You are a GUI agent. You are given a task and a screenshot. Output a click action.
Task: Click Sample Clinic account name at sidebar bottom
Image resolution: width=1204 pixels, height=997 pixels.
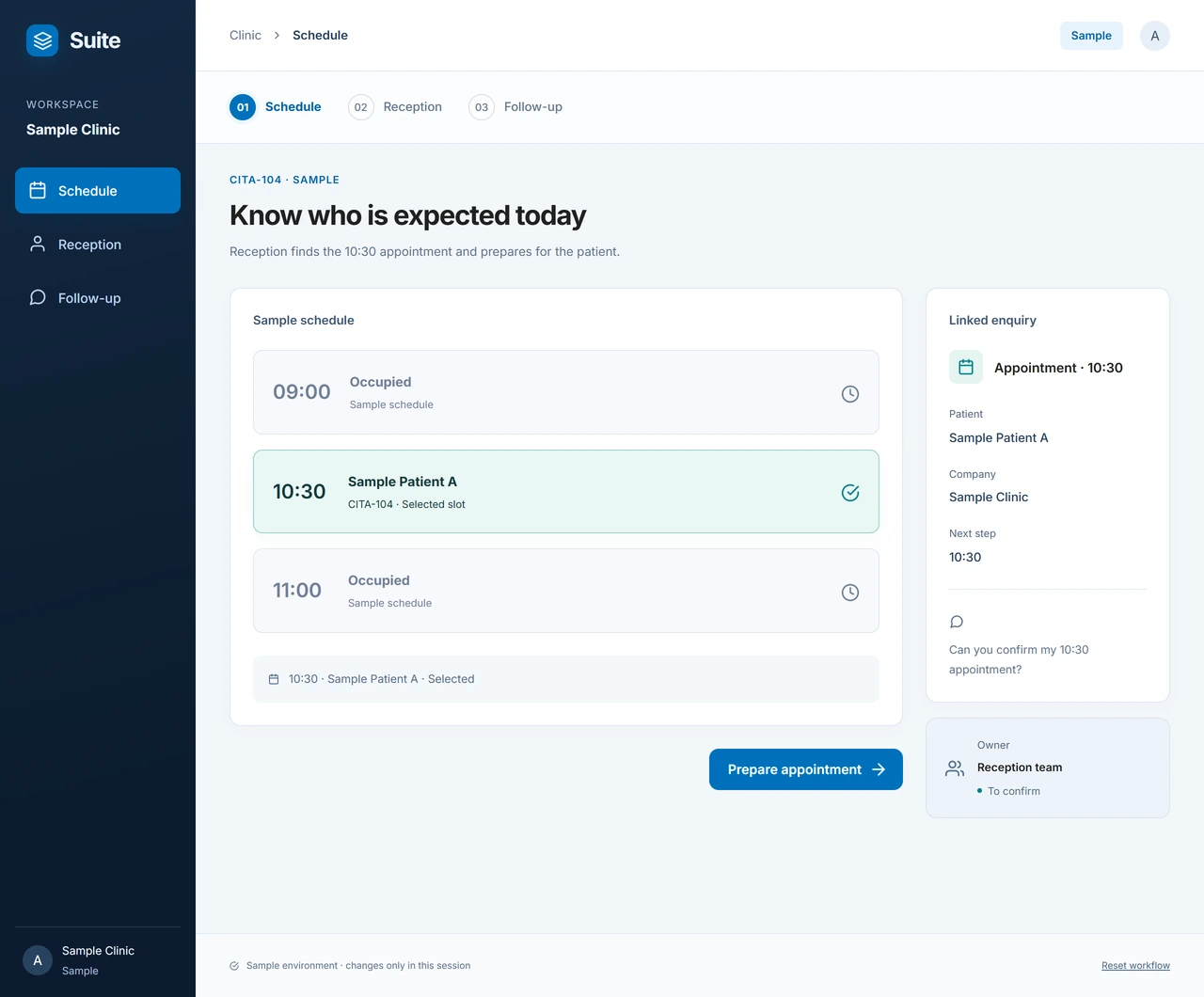tap(98, 951)
